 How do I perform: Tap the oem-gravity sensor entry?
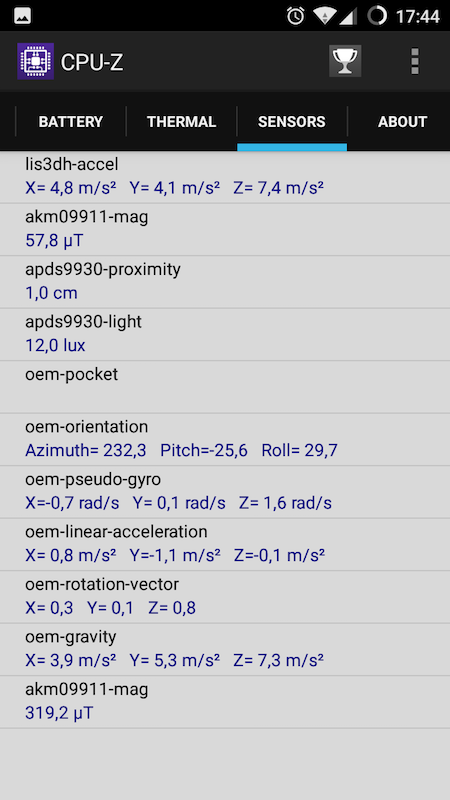[225, 650]
